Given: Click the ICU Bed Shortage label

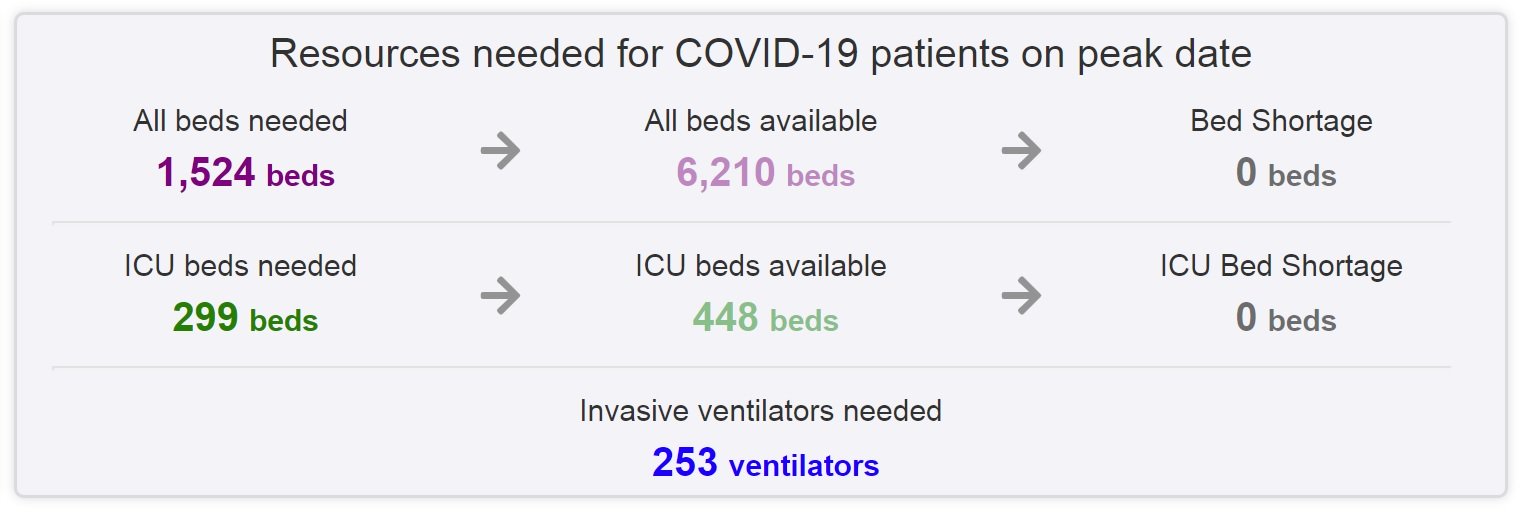Looking at the screenshot, I should [1281, 266].
